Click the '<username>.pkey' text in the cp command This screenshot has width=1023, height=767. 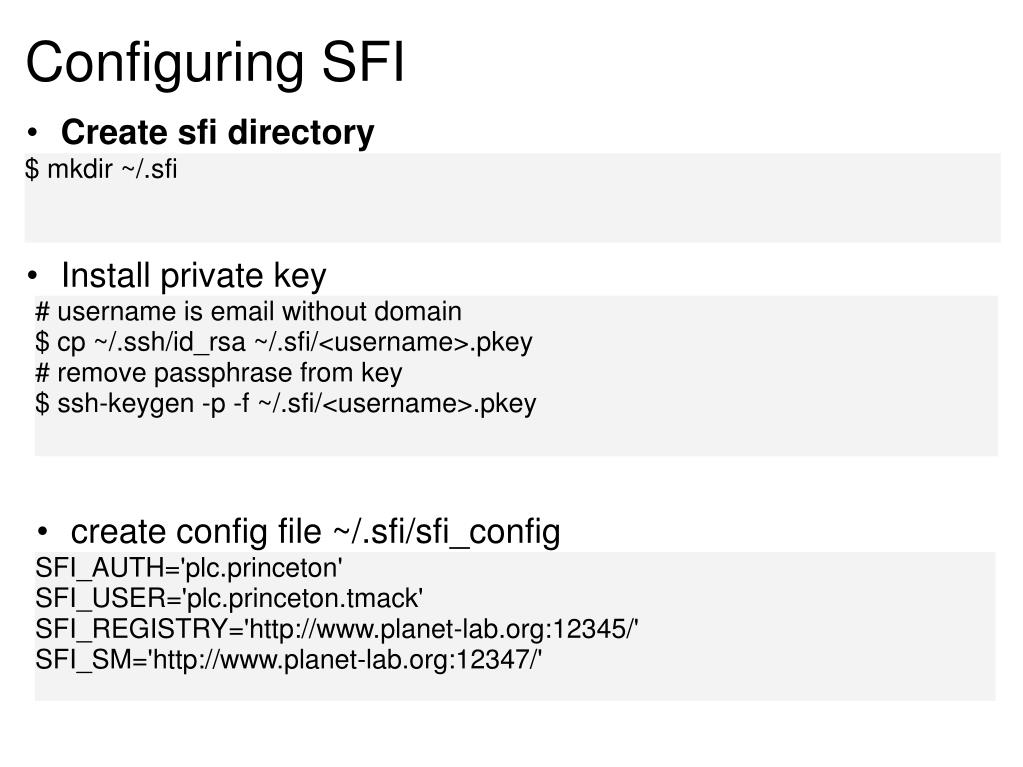[426, 342]
